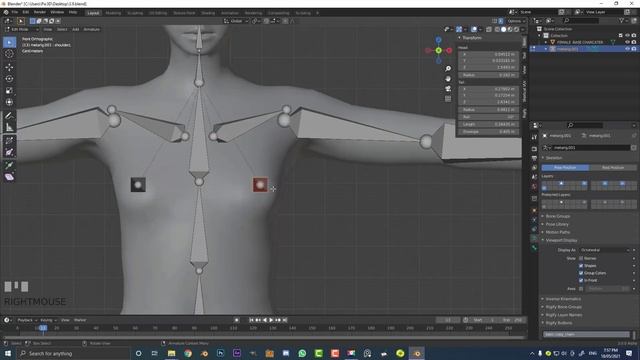
Task: Toggle visibility eye of metarig.001
Action: (627, 49)
